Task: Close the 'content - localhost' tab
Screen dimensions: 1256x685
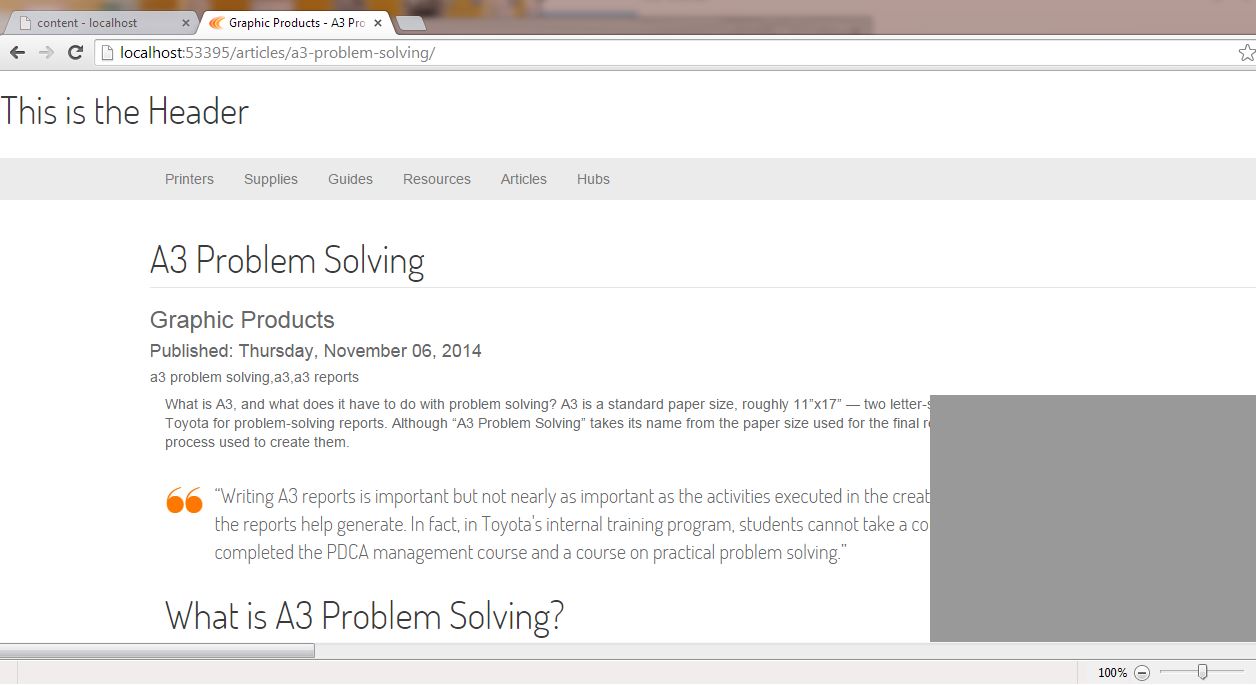Action: [186, 23]
